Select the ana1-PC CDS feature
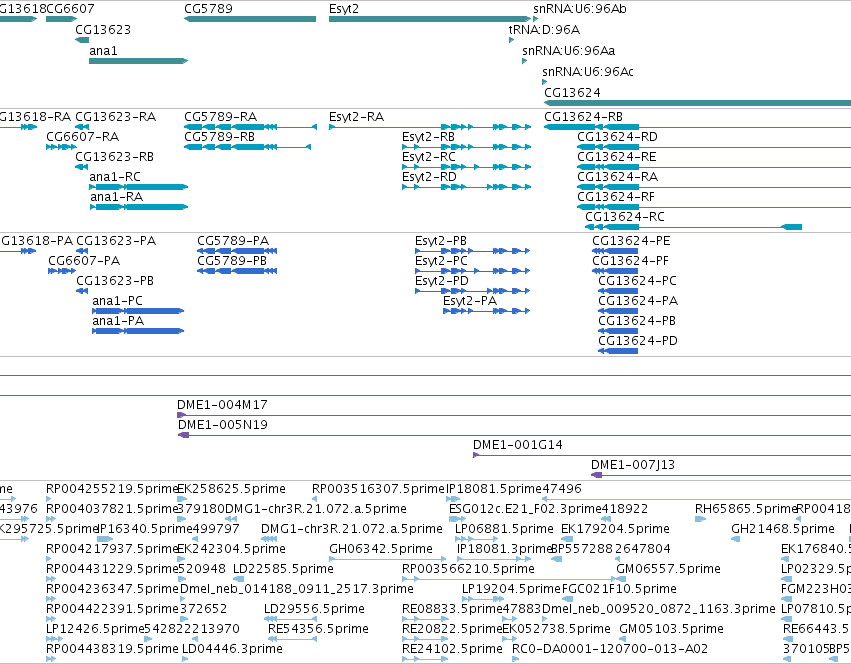Image resolution: width=851 pixels, height=664 pixels. point(138,311)
